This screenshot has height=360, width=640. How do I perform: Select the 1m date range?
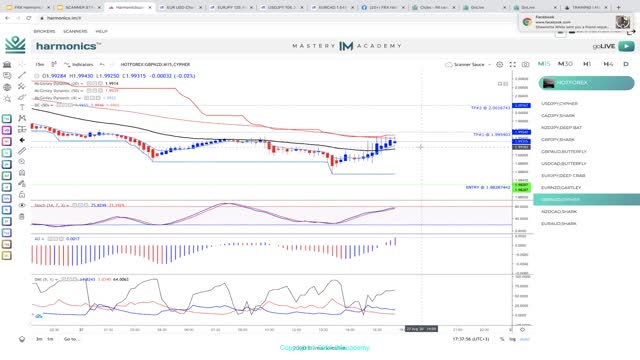click(x=50, y=339)
